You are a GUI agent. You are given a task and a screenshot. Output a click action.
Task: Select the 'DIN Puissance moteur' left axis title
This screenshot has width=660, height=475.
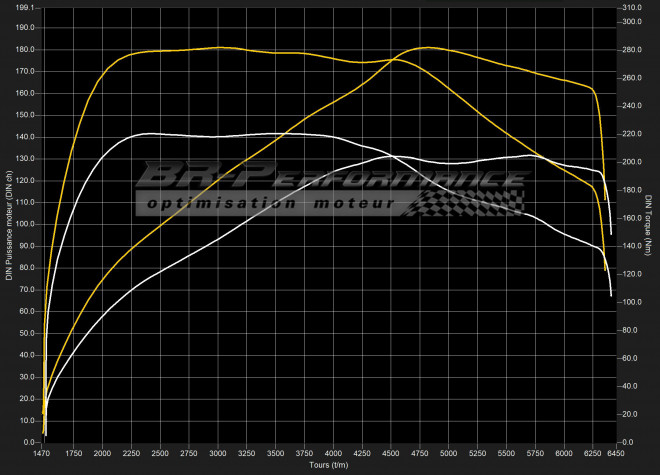[9, 224]
